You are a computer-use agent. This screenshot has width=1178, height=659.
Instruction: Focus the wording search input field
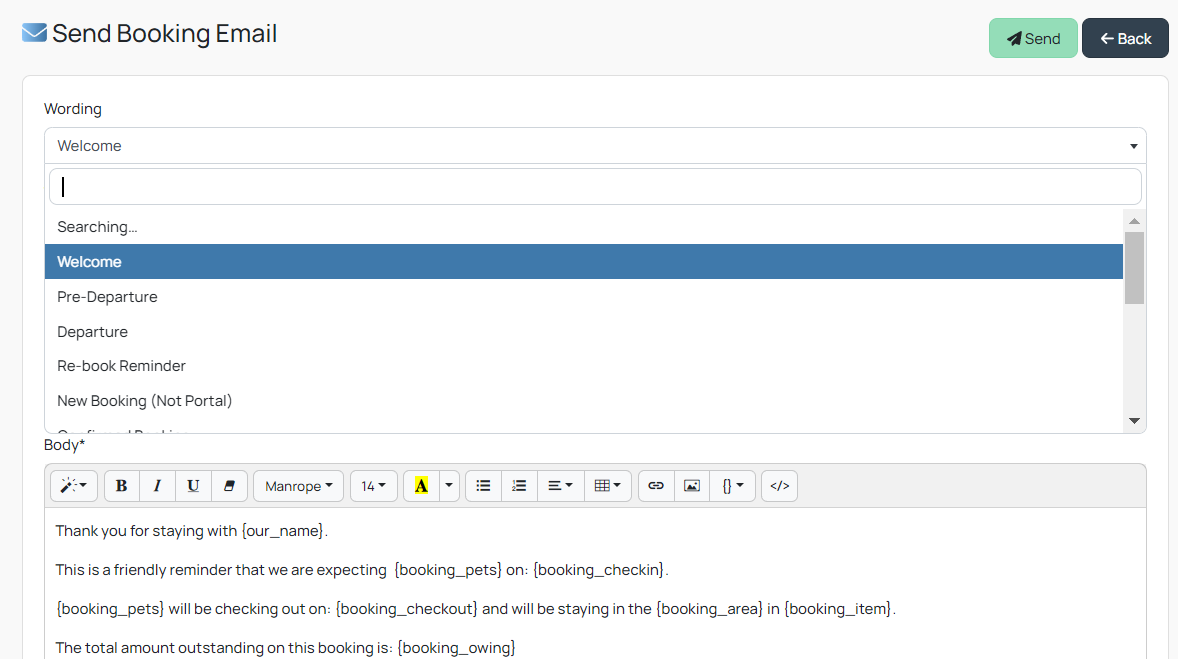click(x=595, y=186)
